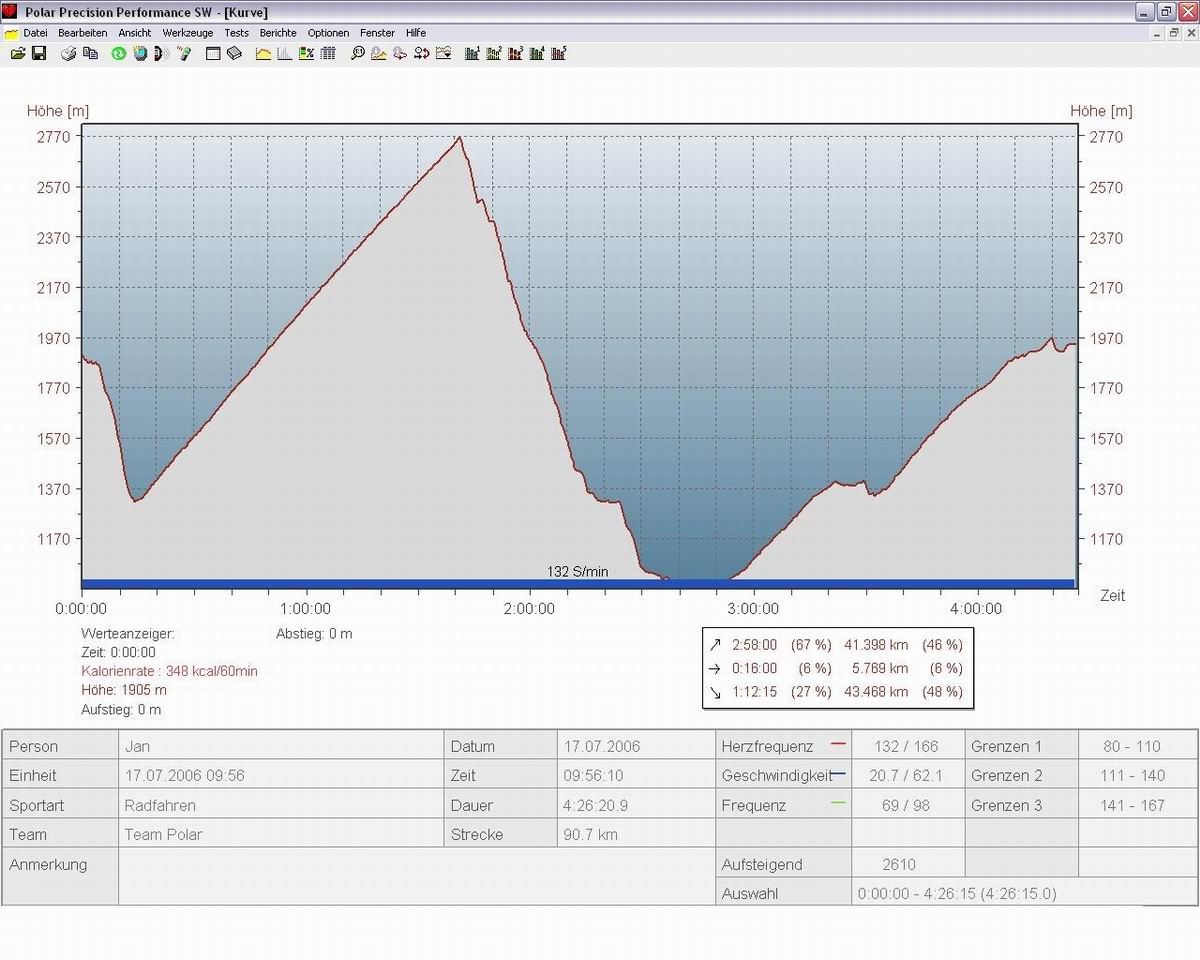This screenshot has height=960, width=1200.
Task: Open the calendar view toolbar icon
Action: point(213,53)
